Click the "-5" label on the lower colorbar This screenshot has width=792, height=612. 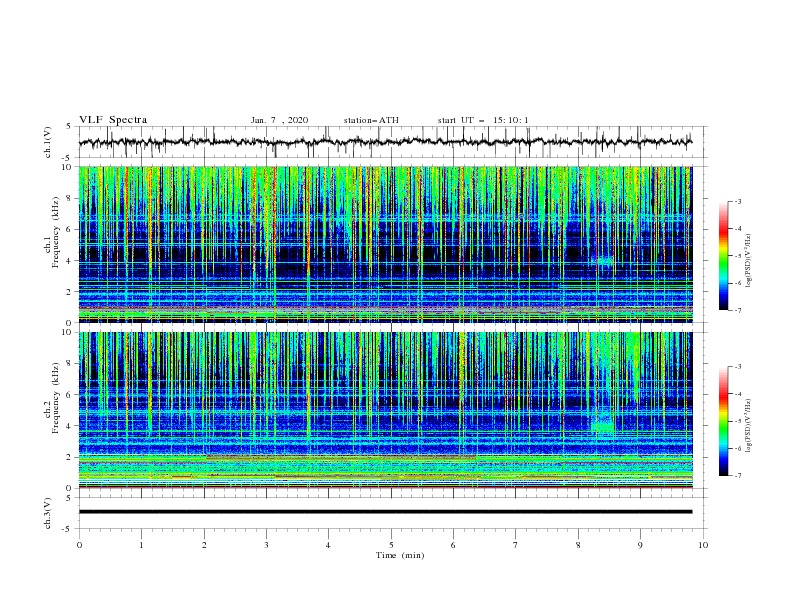[737, 421]
